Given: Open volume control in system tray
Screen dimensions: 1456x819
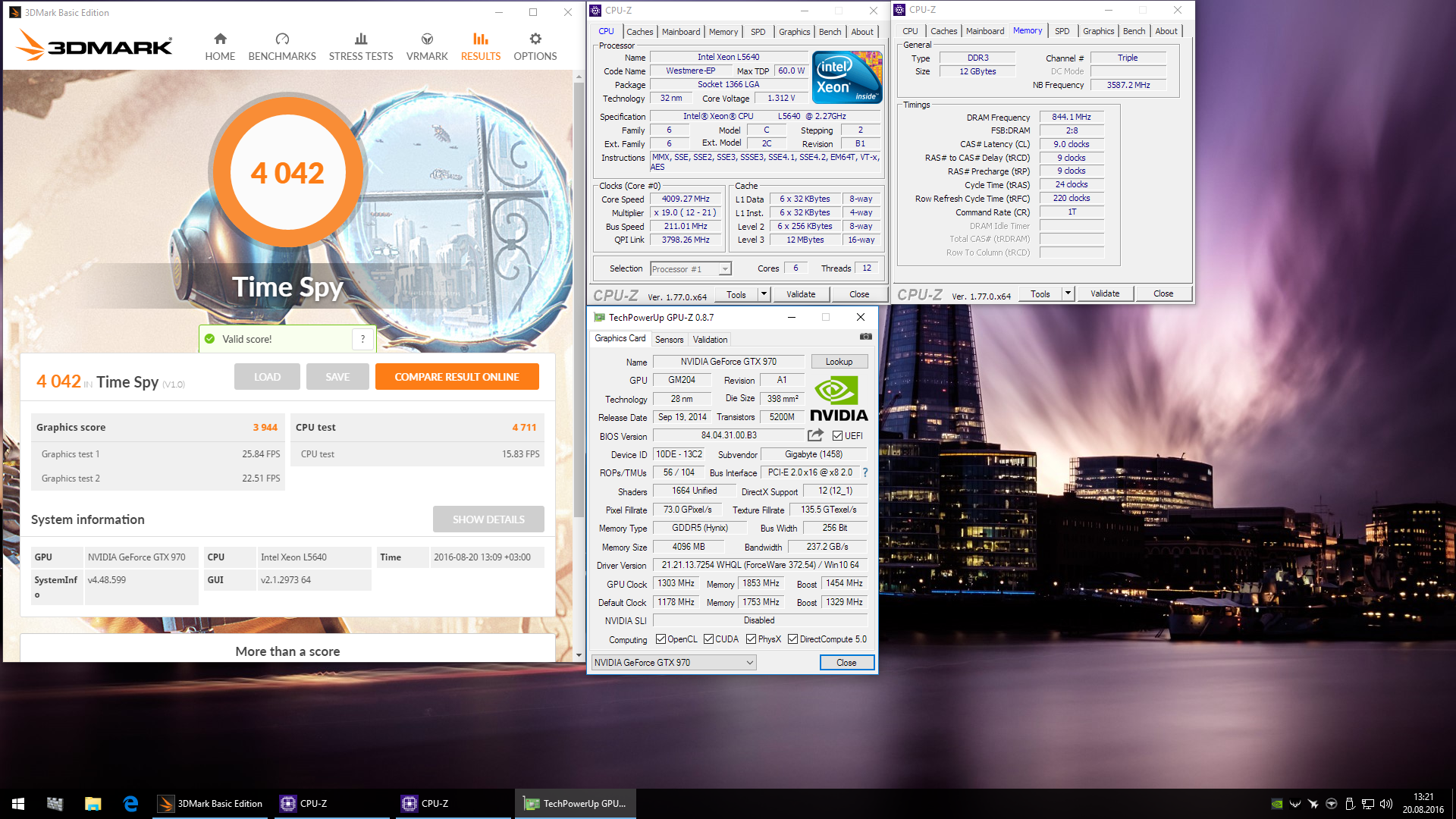Looking at the screenshot, I should [x=1386, y=804].
